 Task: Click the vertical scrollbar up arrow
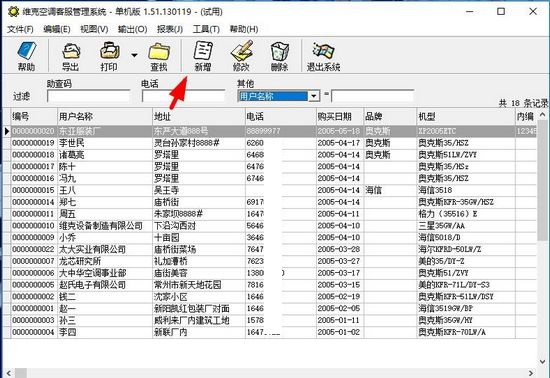click(x=543, y=115)
